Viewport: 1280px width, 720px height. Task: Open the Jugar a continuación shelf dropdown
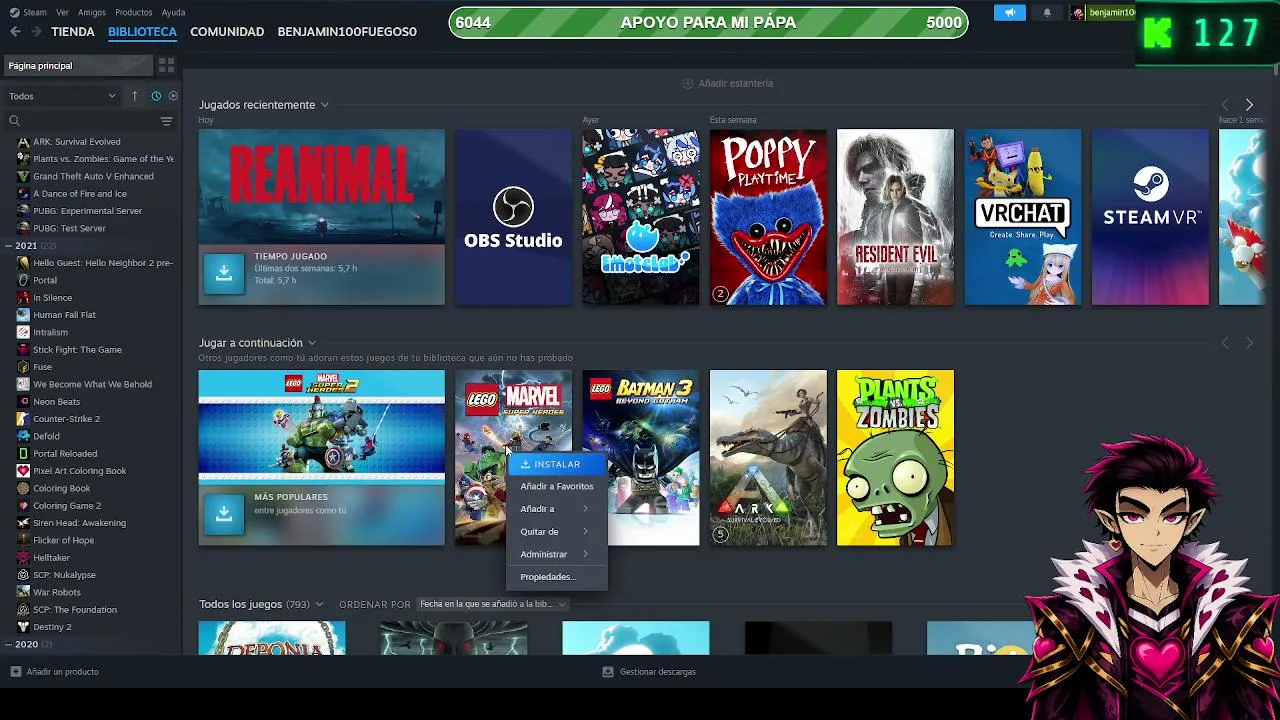pyautogui.click(x=311, y=343)
